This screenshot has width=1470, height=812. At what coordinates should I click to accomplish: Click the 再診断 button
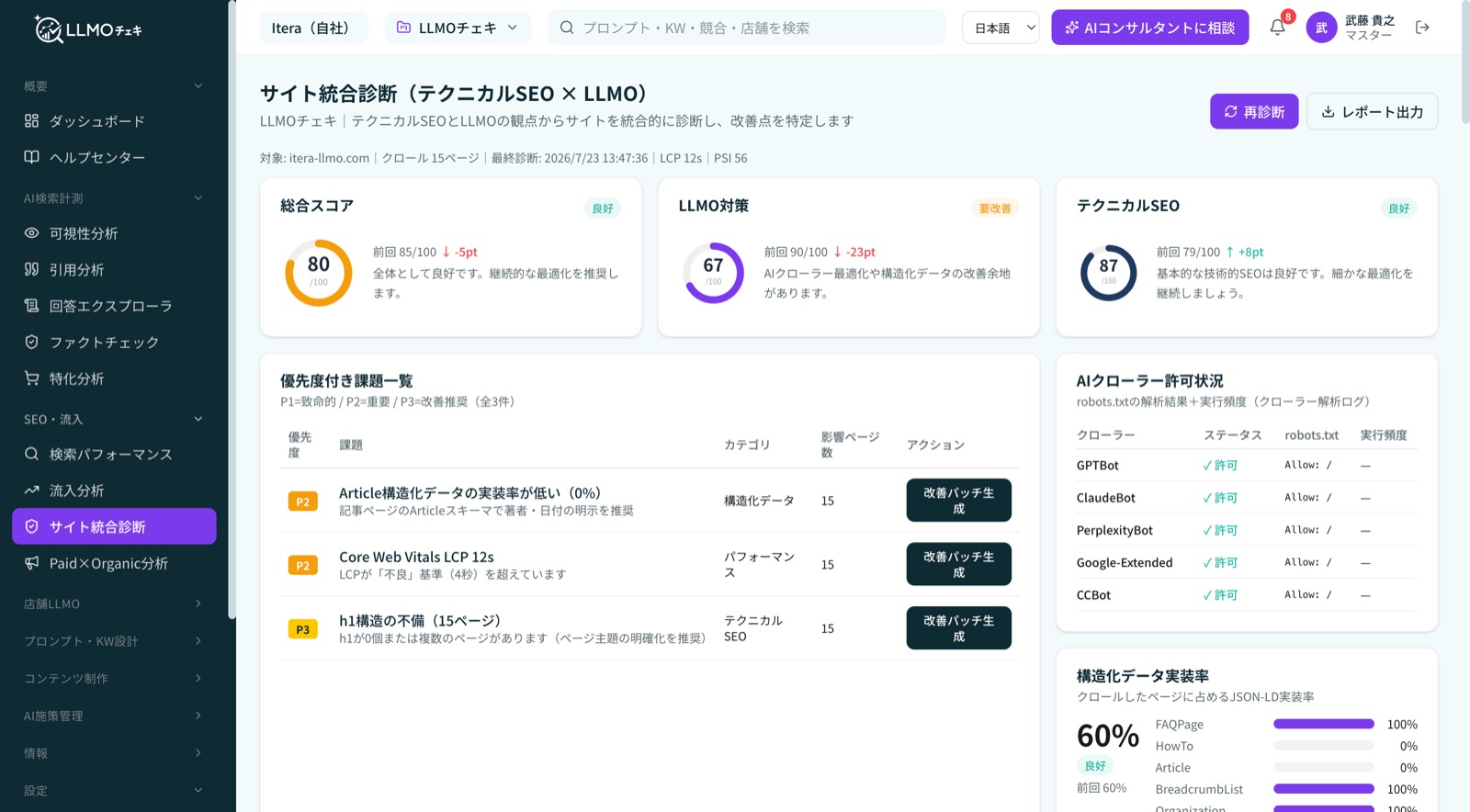pyautogui.click(x=1254, y=111)
